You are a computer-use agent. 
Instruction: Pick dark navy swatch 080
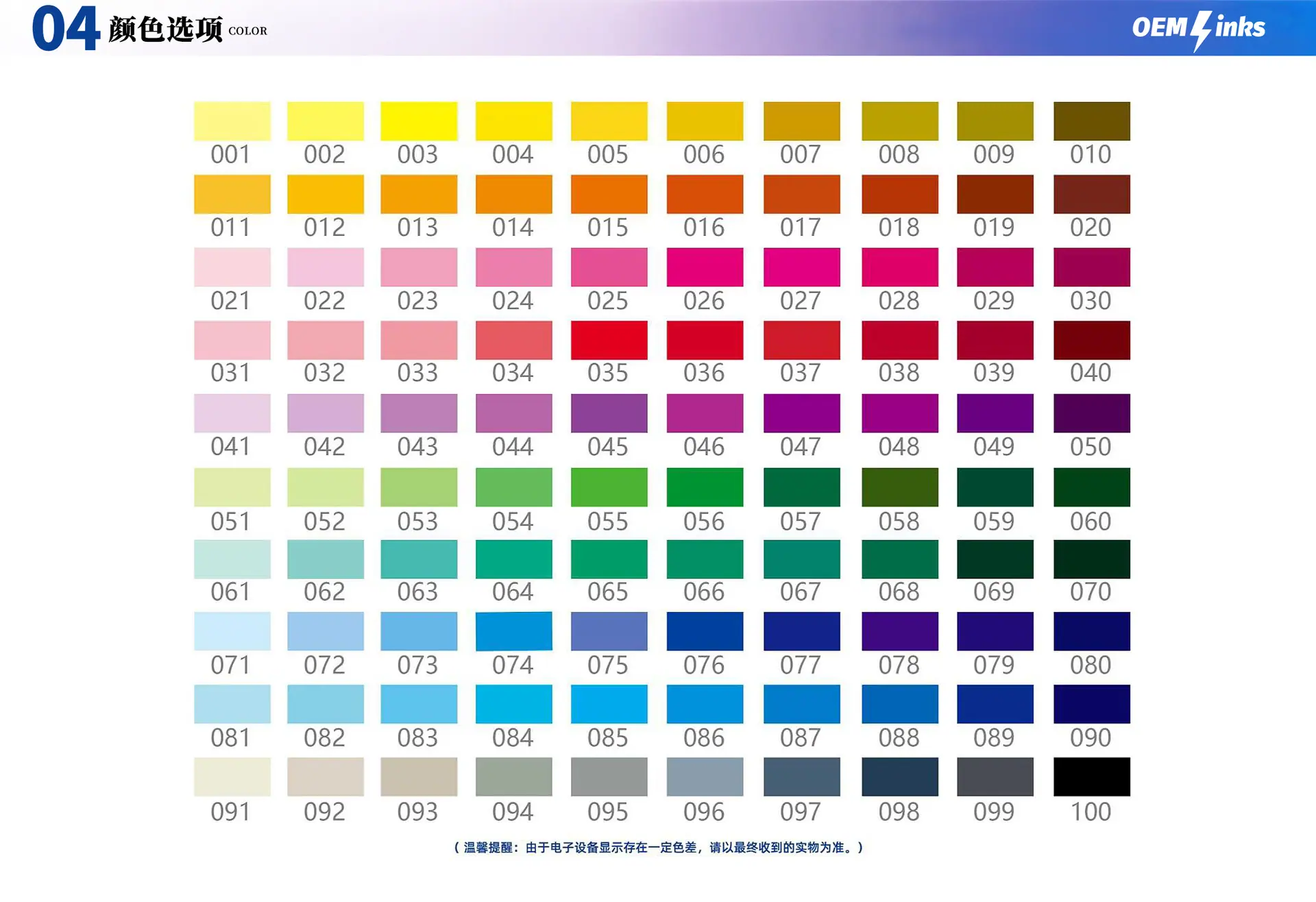[1091, 631]
